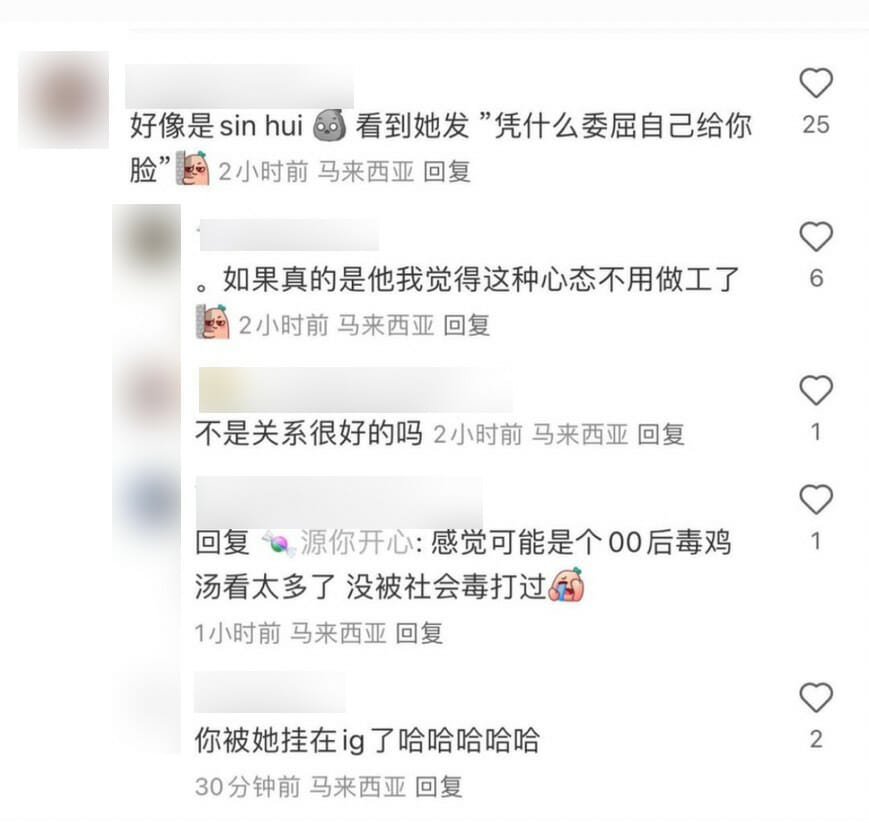The height and width of the screenshot is (823, 869).
Task: Click 回复 under the 30分钟前 comment
Action: 438,786
